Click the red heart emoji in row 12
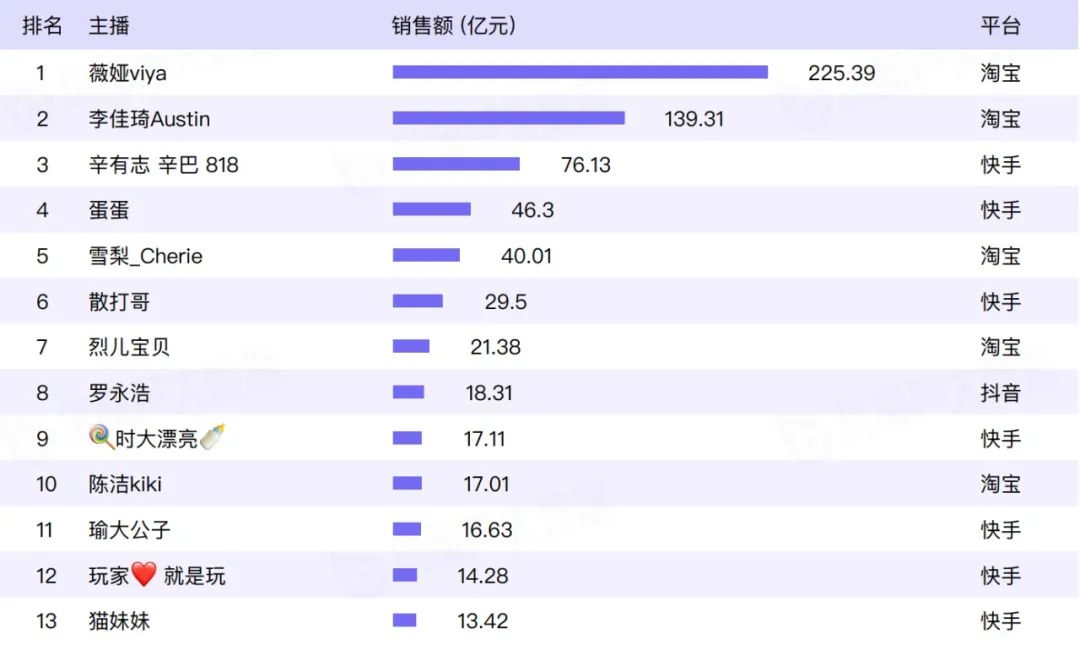Image resolution: width=1080 pixels, height=650 pixels. pyautogui.click(x=145, y=575)
